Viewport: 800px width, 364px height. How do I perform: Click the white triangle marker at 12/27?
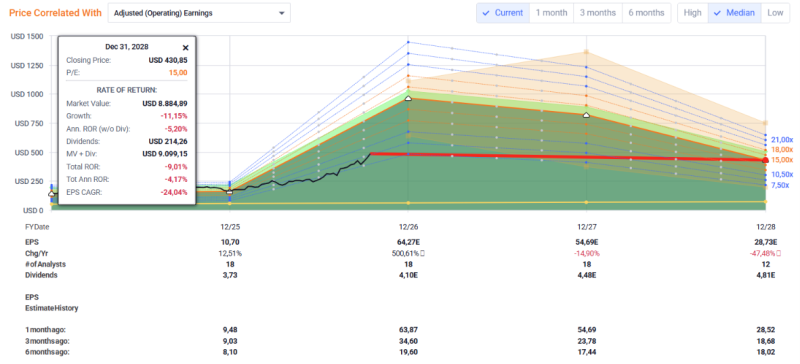click(586, 115)
